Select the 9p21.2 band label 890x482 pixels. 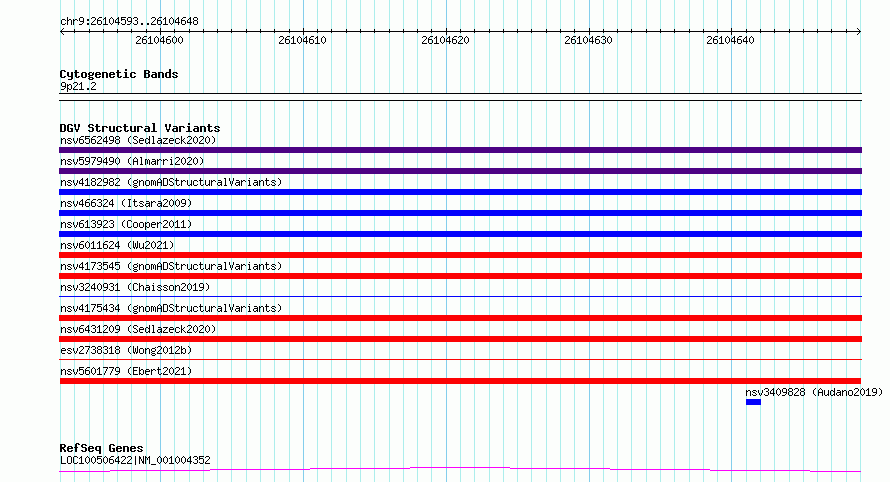[x=78, y=86]
